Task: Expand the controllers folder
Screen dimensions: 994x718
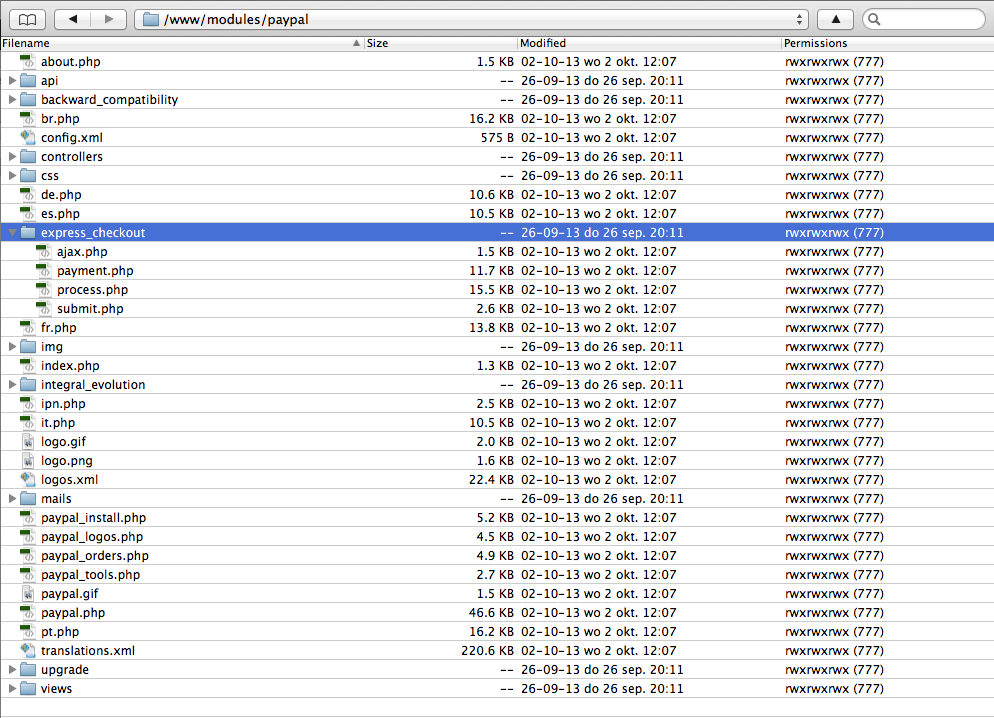Action: 12,157
